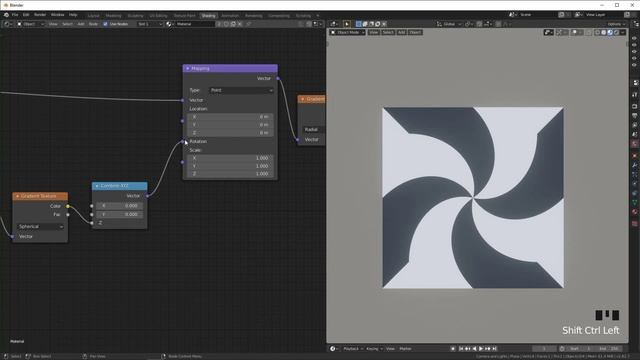This screenshot has height=360, width=640.
Task: Select the Tweak tool icon in viewport header
Action: point(347,24)
